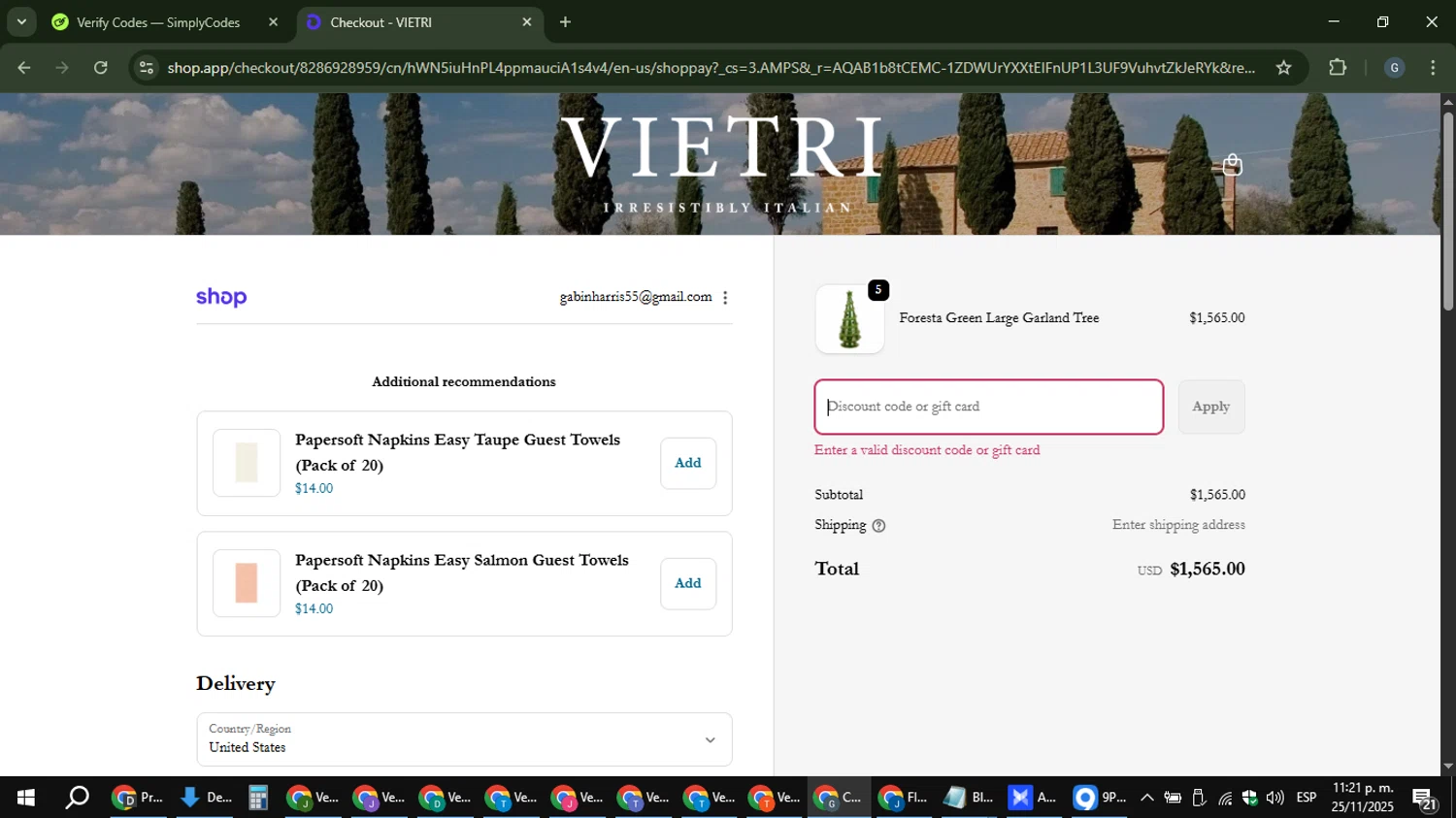Open Windows taskbar search
Viewport: 1456px width, 818px height.
[77, 798]
